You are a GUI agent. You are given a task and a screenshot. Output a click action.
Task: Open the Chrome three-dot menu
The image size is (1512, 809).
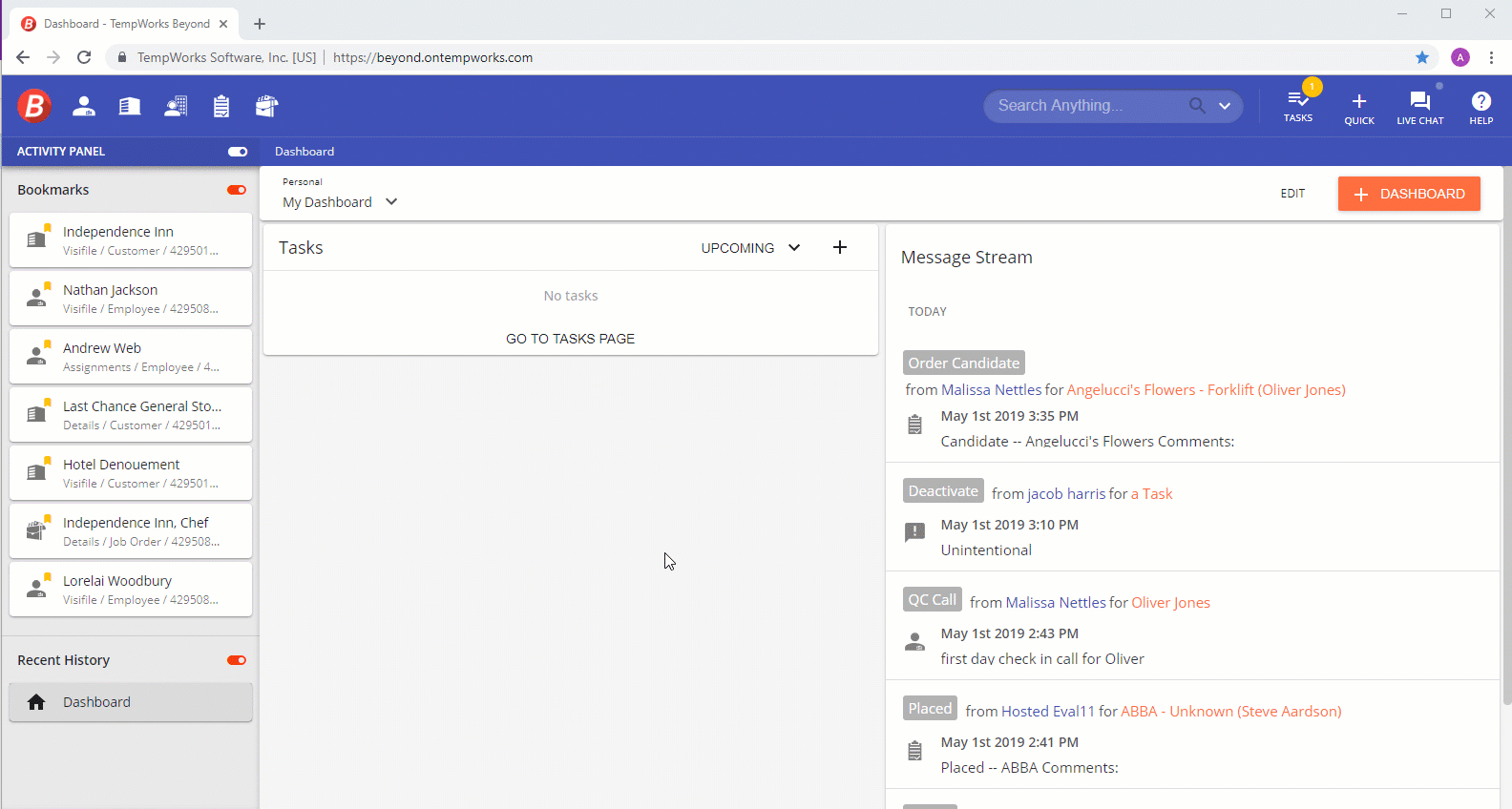pyautogui.click(x=1491, y=57)
